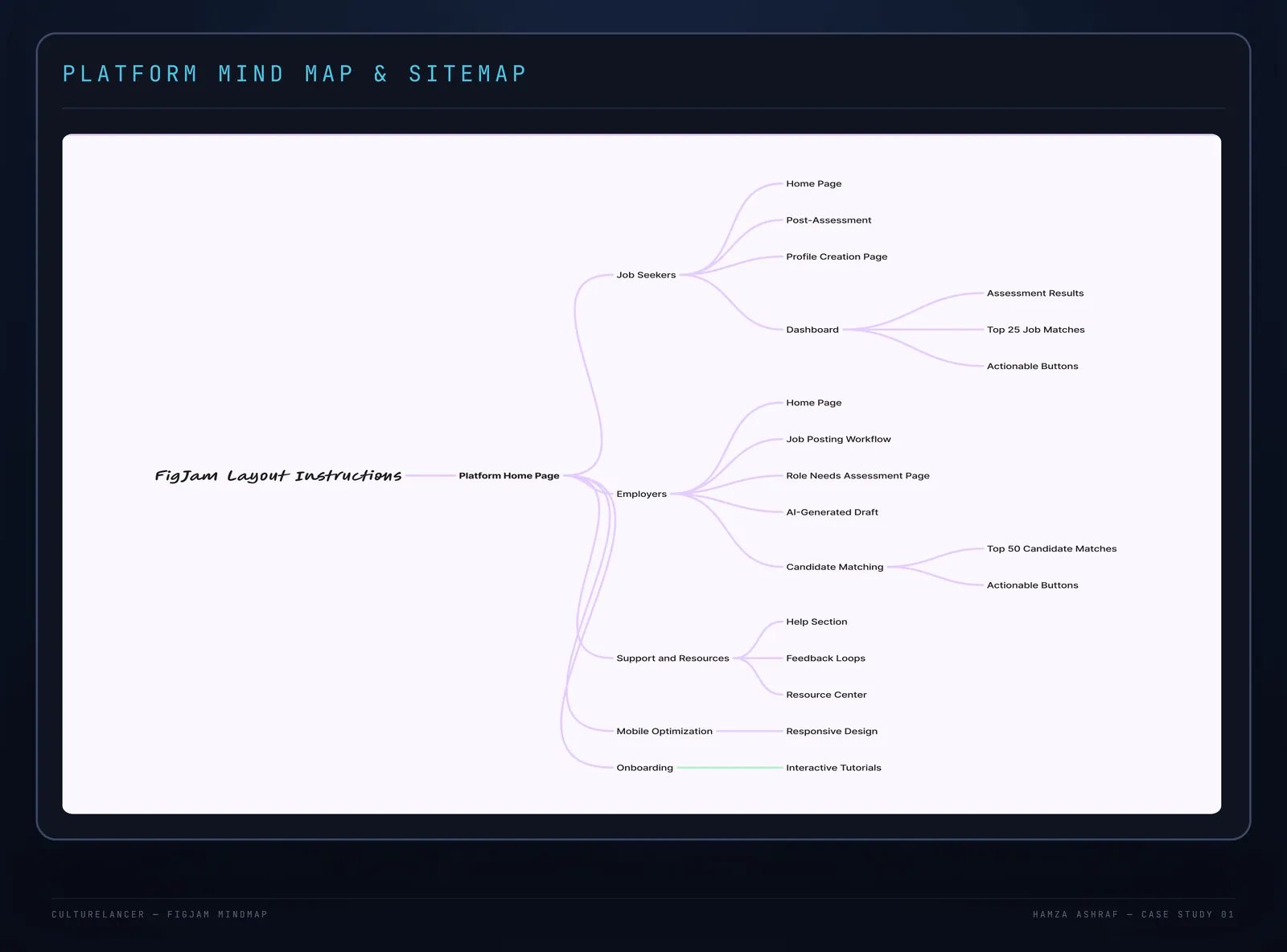This screenshot has height=952, width=1287.
Task: Click the Assessment Results leaf
Action: click(1035, 293)
